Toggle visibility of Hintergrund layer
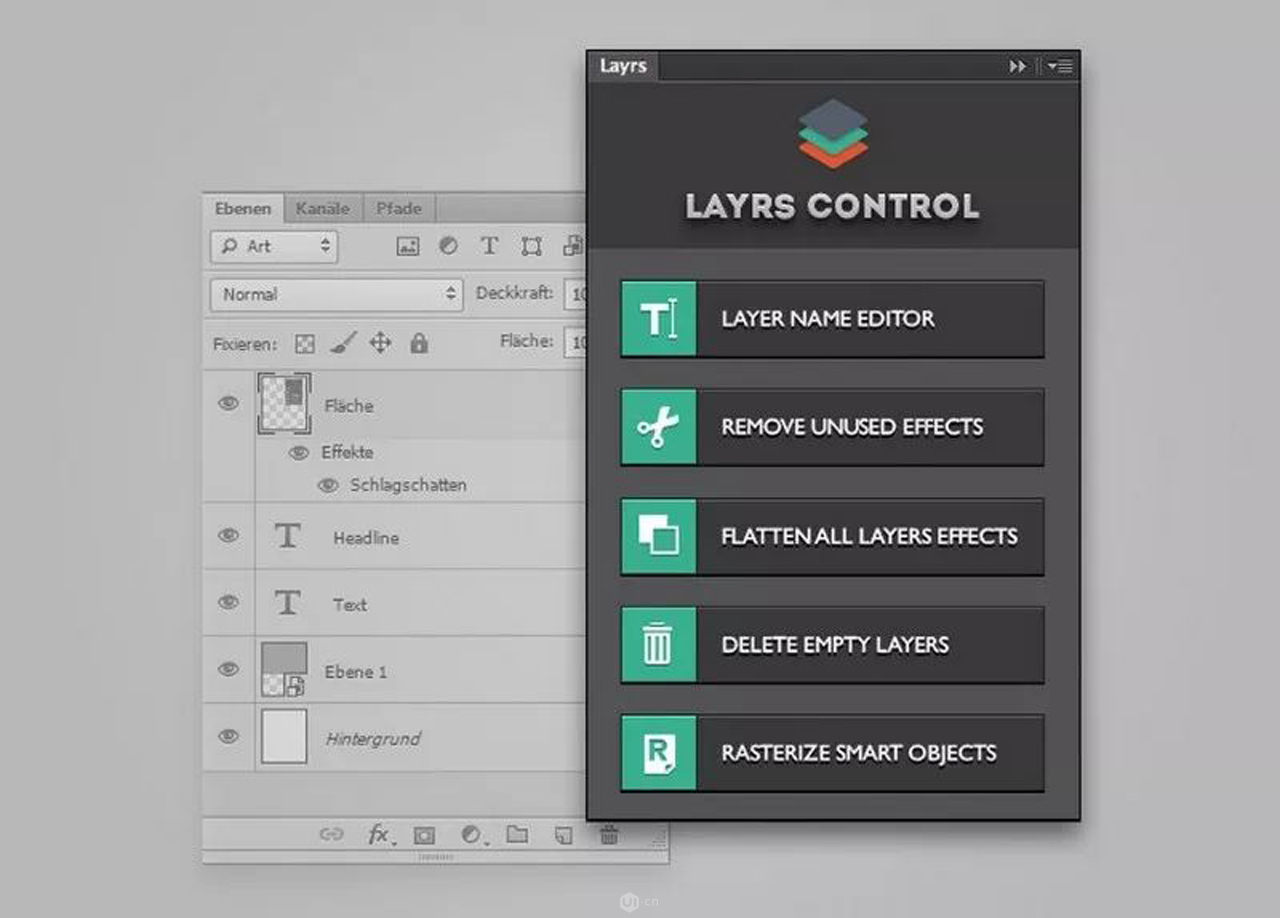 pyautogui.click(x=229, y=736)
